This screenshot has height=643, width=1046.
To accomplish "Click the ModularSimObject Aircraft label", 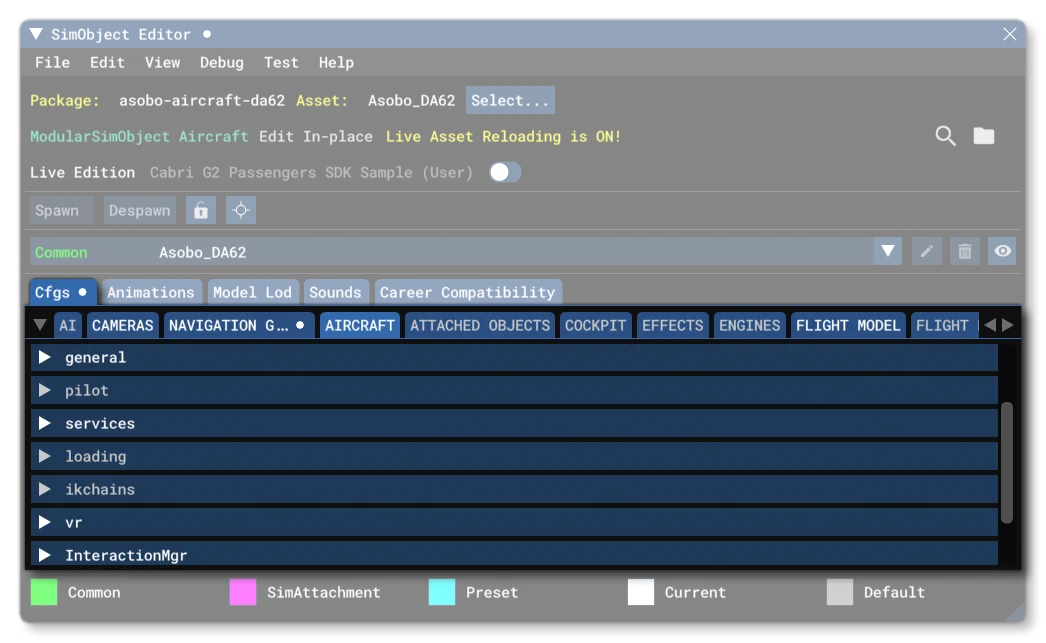I will tap(139, 137).
